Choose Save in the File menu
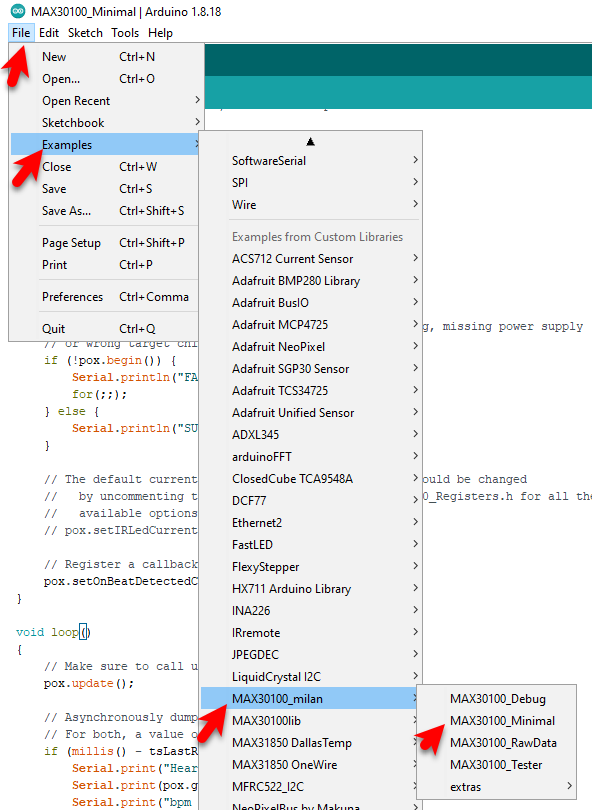The height and width of the screenshot is (810, 592). point(105,189)
